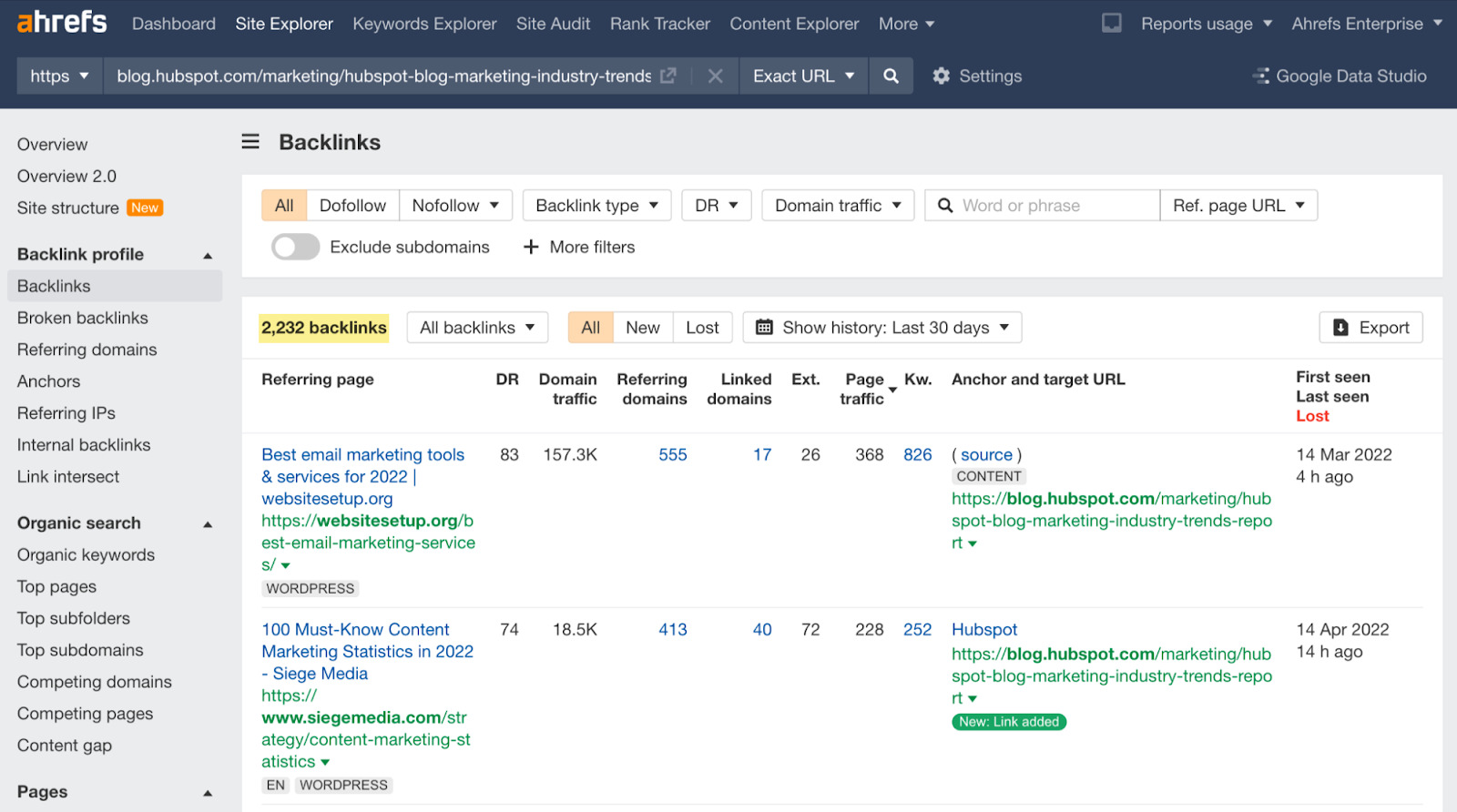Show only Lost backlinks
1457x812 pixels.
coord(702,328)
